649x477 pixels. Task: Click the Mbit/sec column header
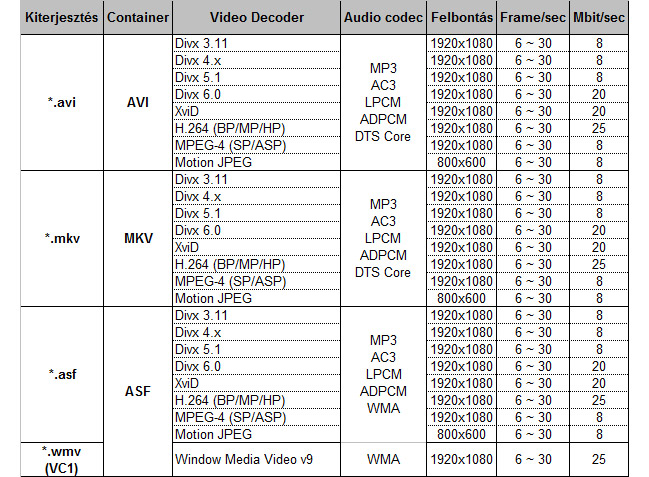point(599,19)
